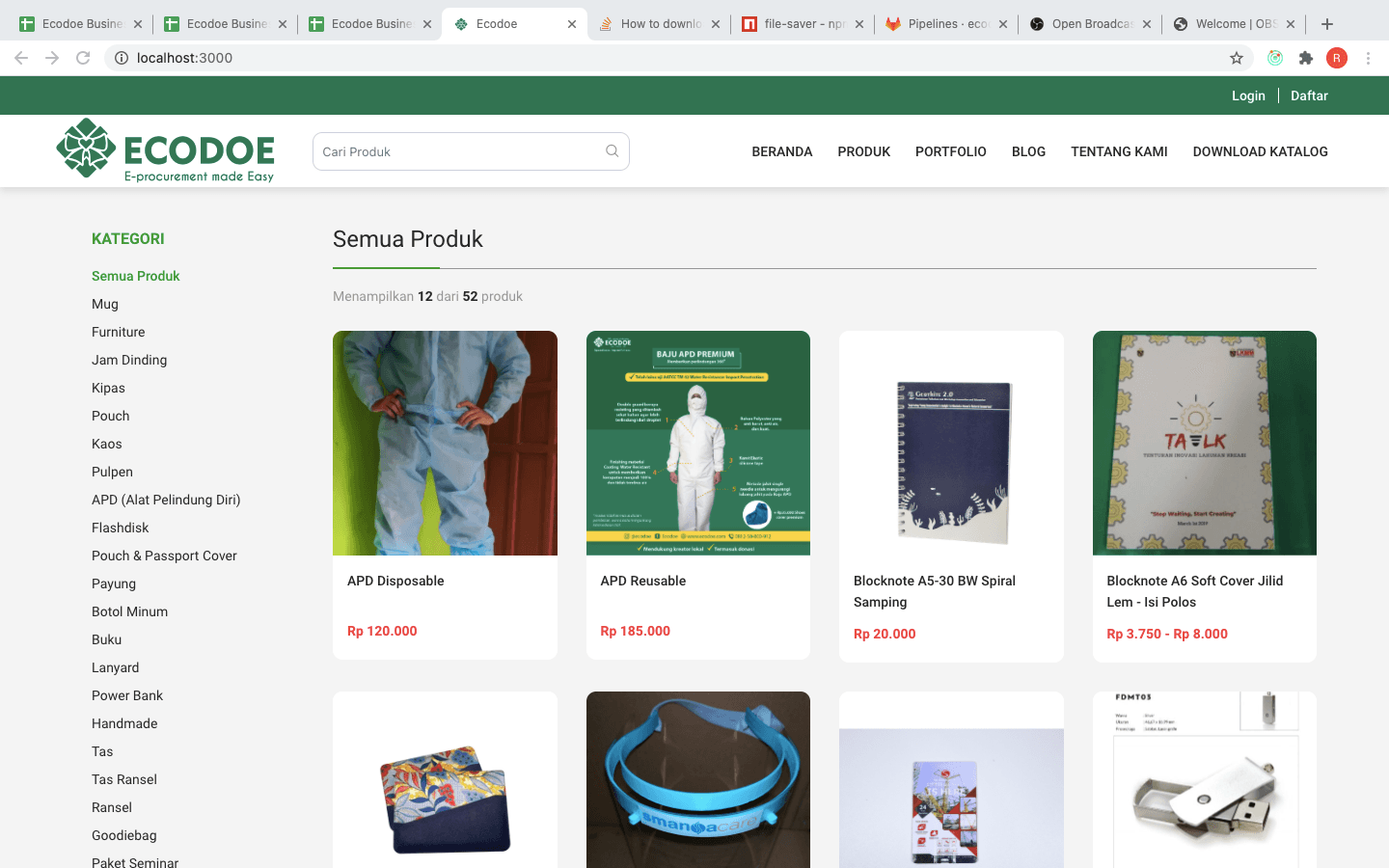Open the batik pouch product image
1389x868 pixels.
(x=445, y=779)
